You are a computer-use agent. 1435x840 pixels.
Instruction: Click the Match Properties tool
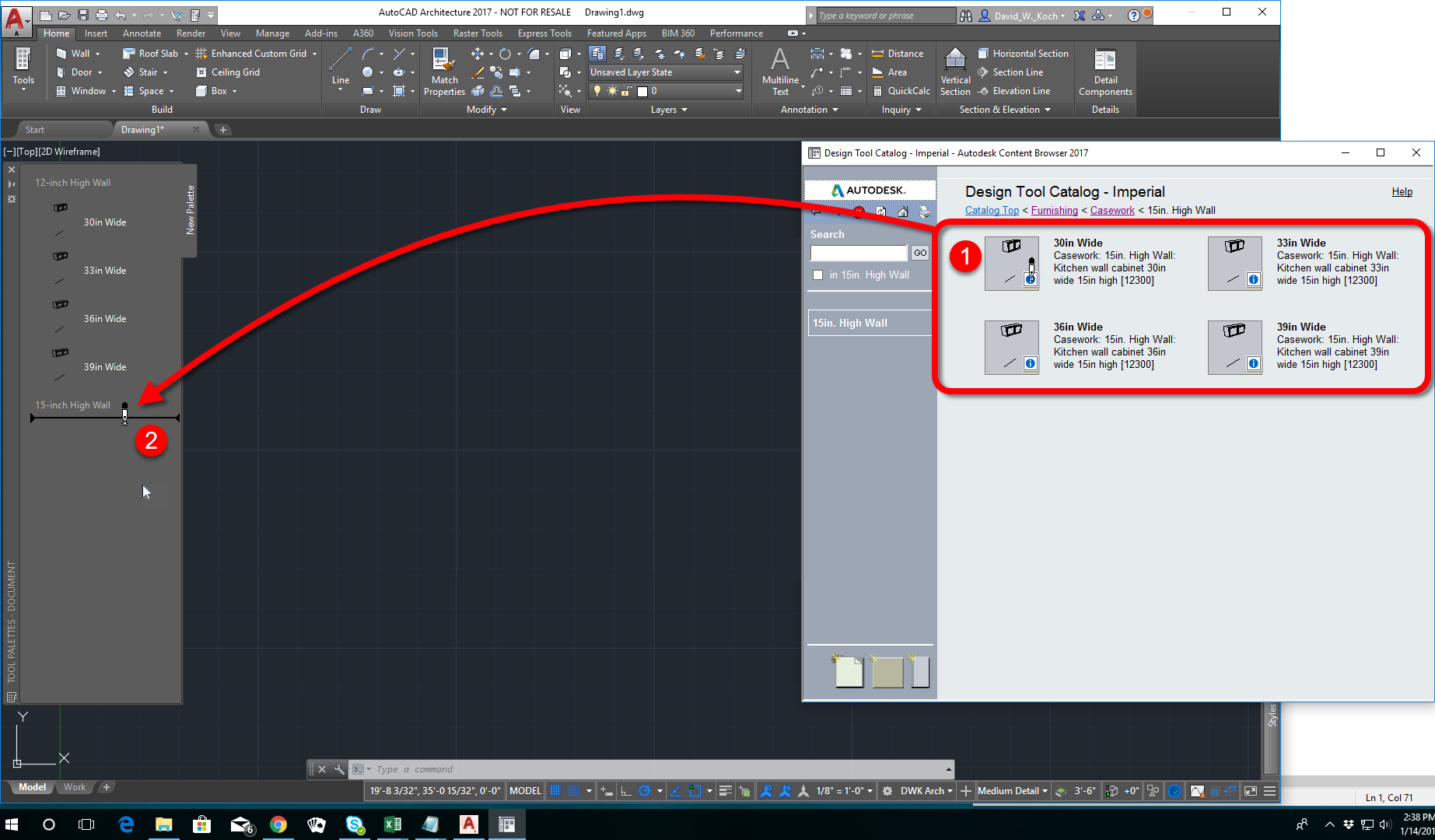444,71
